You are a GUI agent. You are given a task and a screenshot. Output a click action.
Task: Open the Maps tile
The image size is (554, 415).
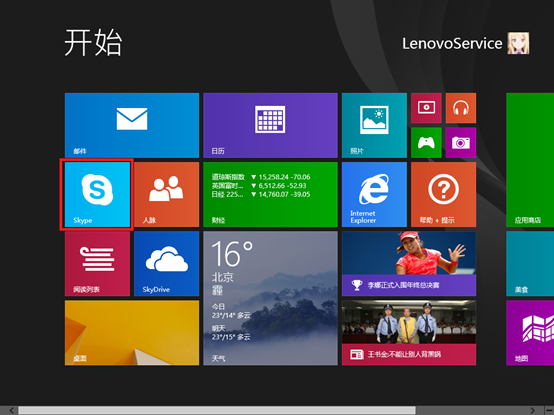click(x=530, y=333)
